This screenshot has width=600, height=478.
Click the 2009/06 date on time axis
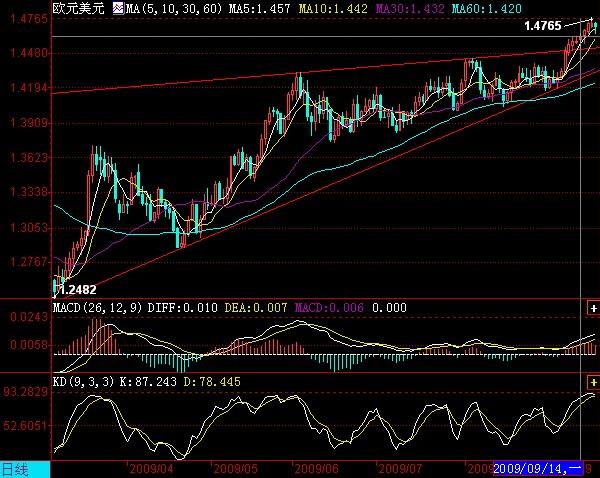315,468
